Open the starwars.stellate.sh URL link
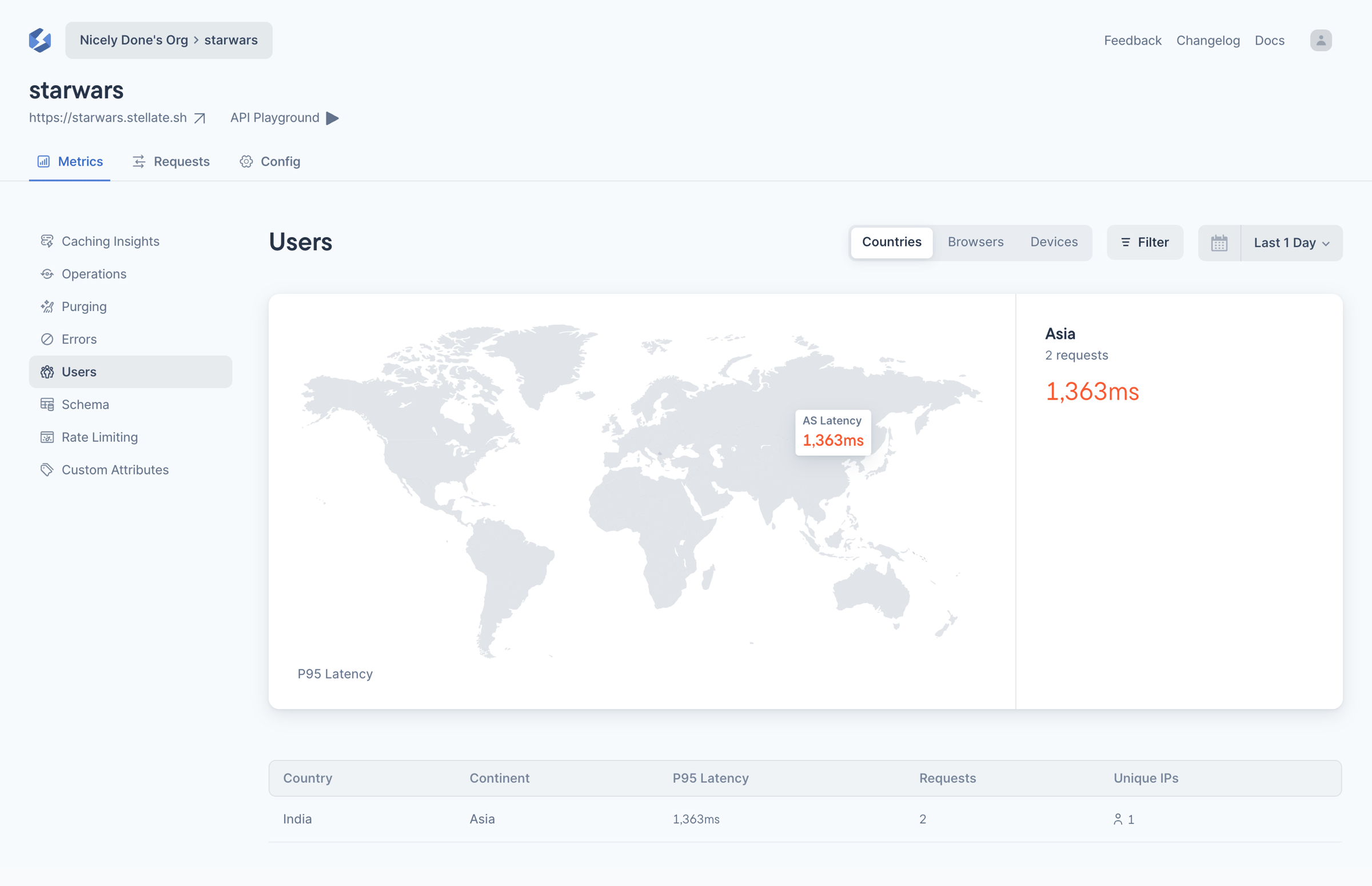Image resolution: width=1372 pixels, height=886 pixels. coord(108,118)
